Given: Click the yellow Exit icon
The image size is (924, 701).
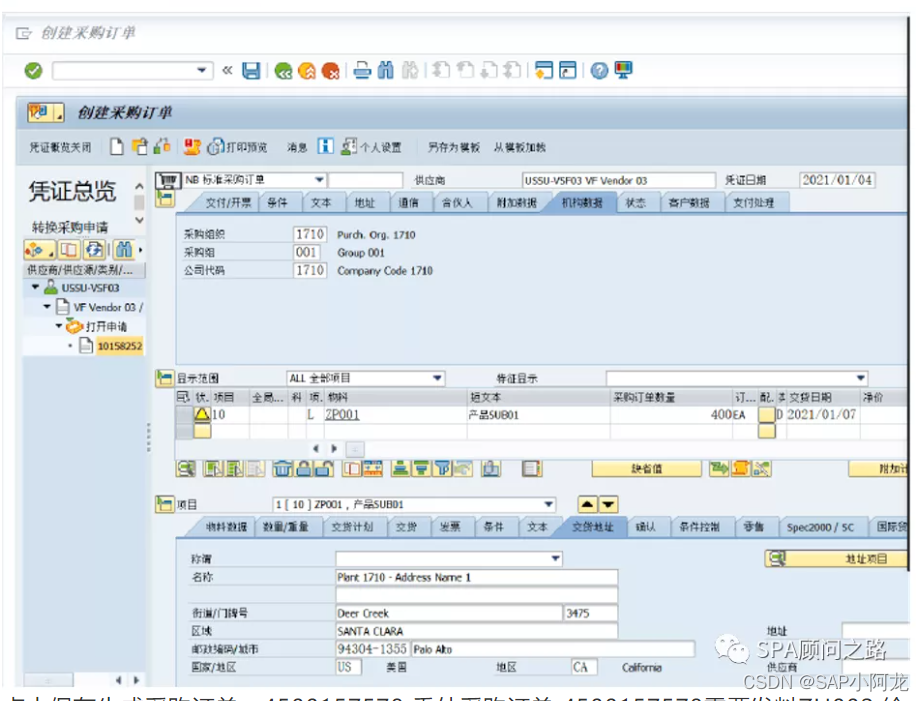Looking at the screenshot, I should [x=307, y=71].
